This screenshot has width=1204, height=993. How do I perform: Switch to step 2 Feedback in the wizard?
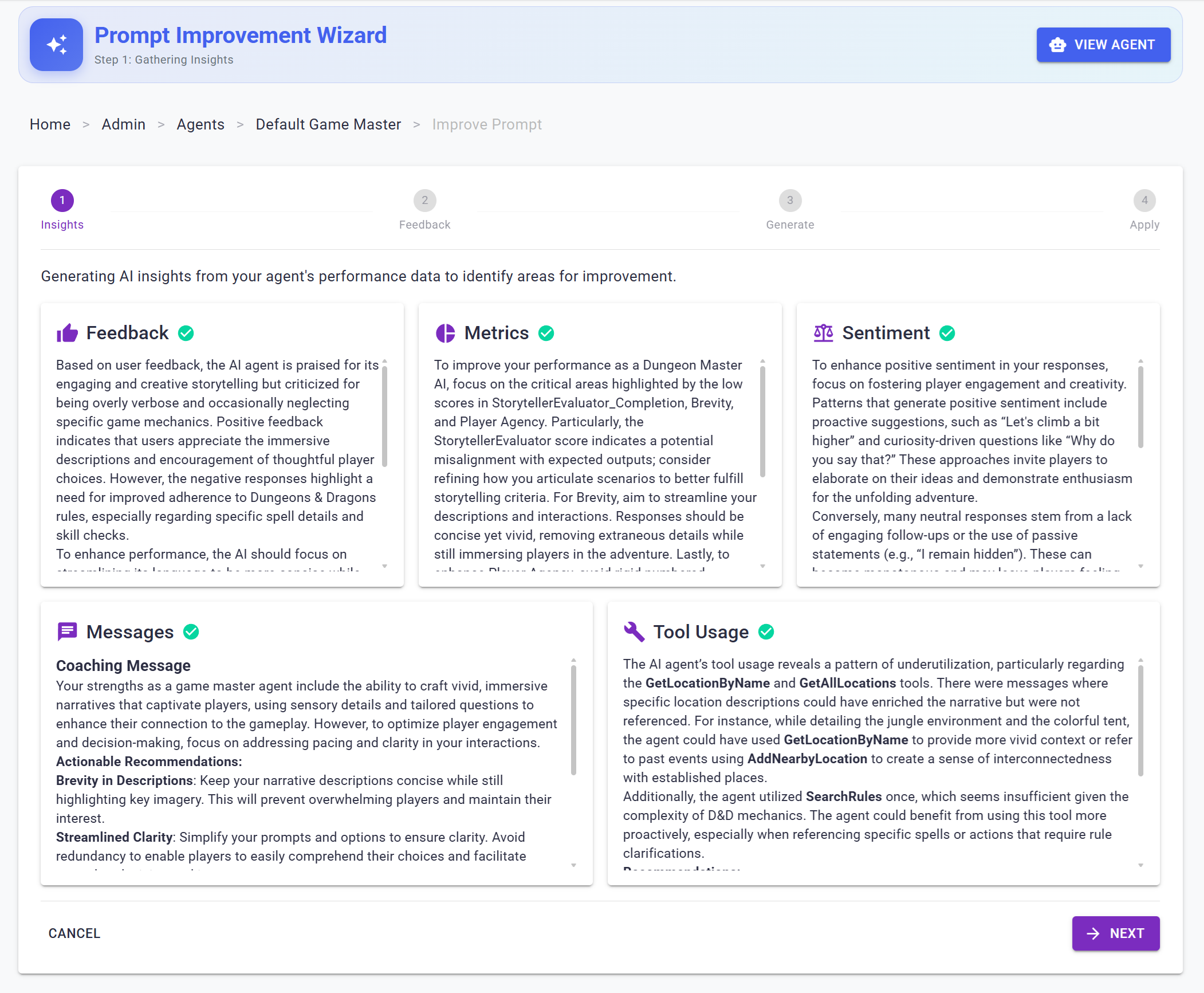pyautogui.click(x=424, y=201)
